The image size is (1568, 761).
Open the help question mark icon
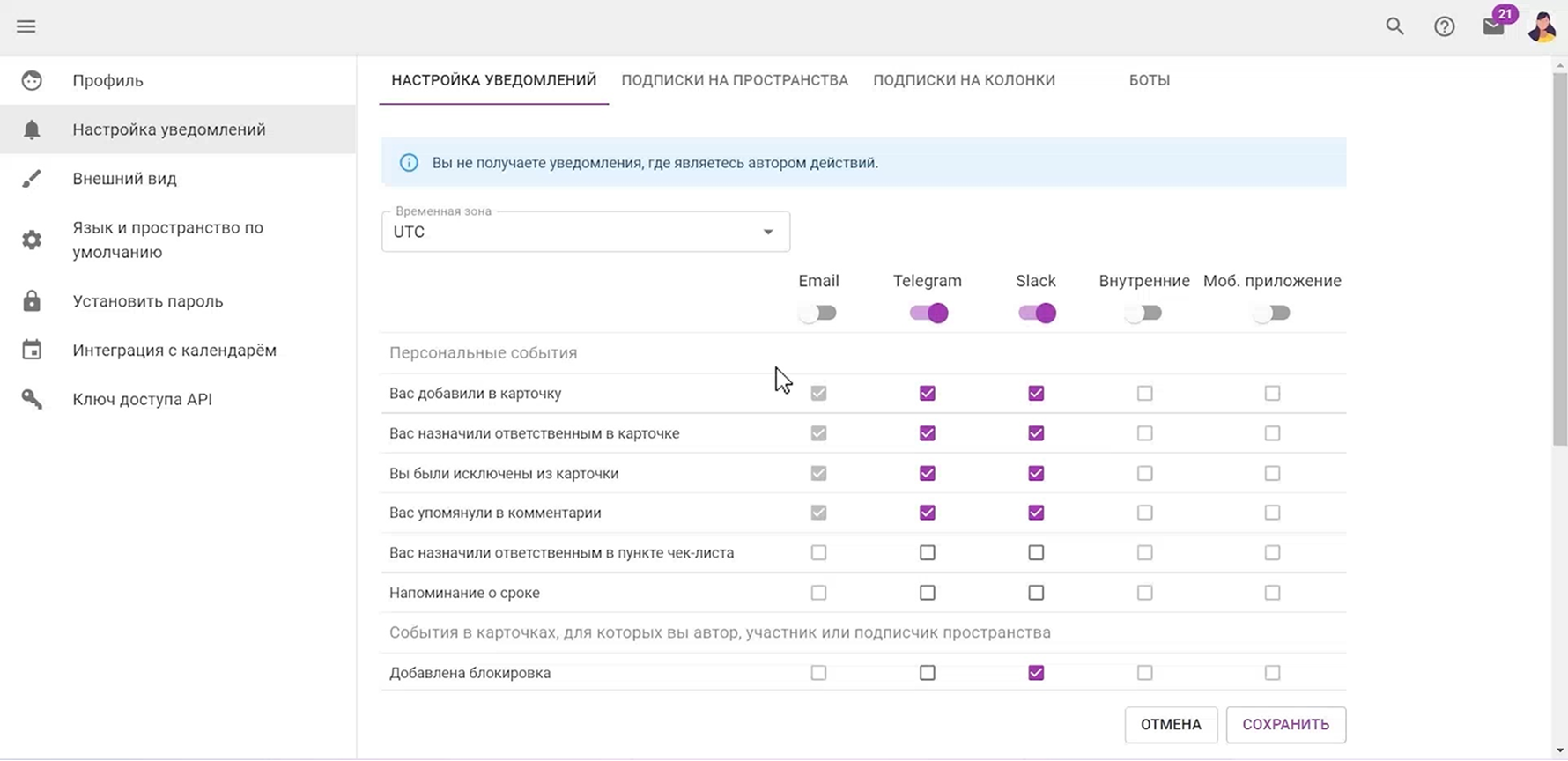coord(1444,26)
